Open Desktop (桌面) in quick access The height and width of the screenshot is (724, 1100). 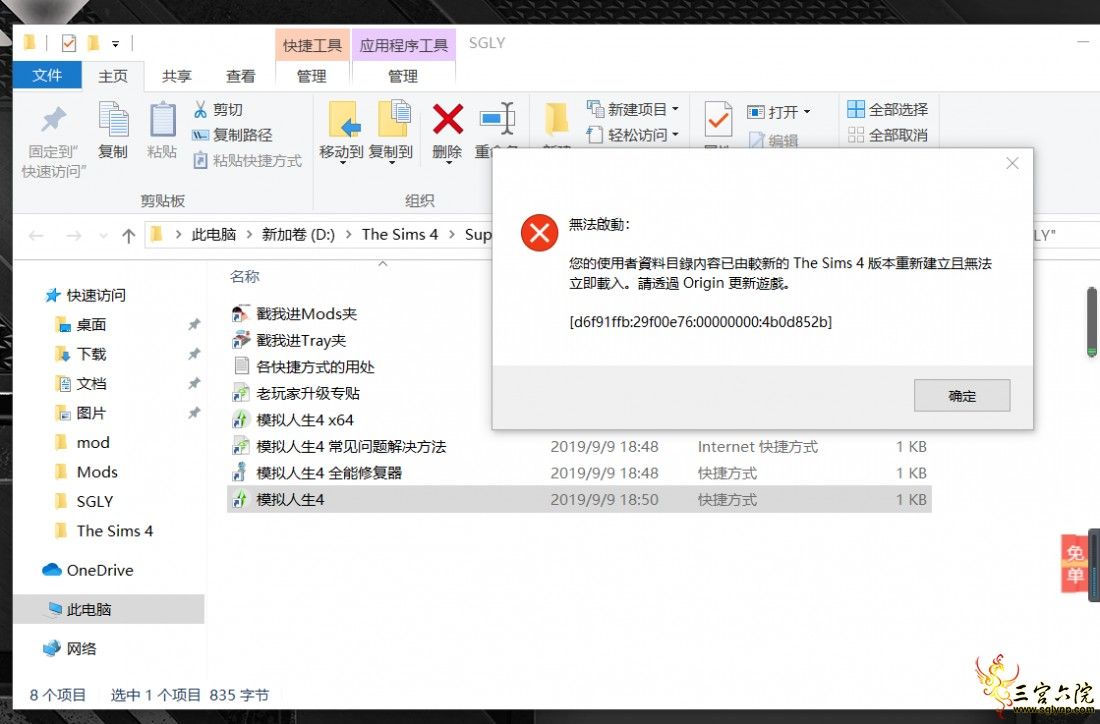coord(81,325)
